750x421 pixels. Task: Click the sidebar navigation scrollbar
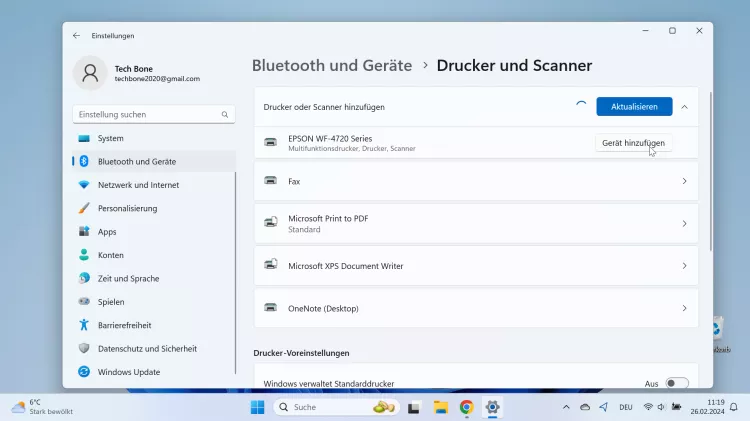pos(235,273)
